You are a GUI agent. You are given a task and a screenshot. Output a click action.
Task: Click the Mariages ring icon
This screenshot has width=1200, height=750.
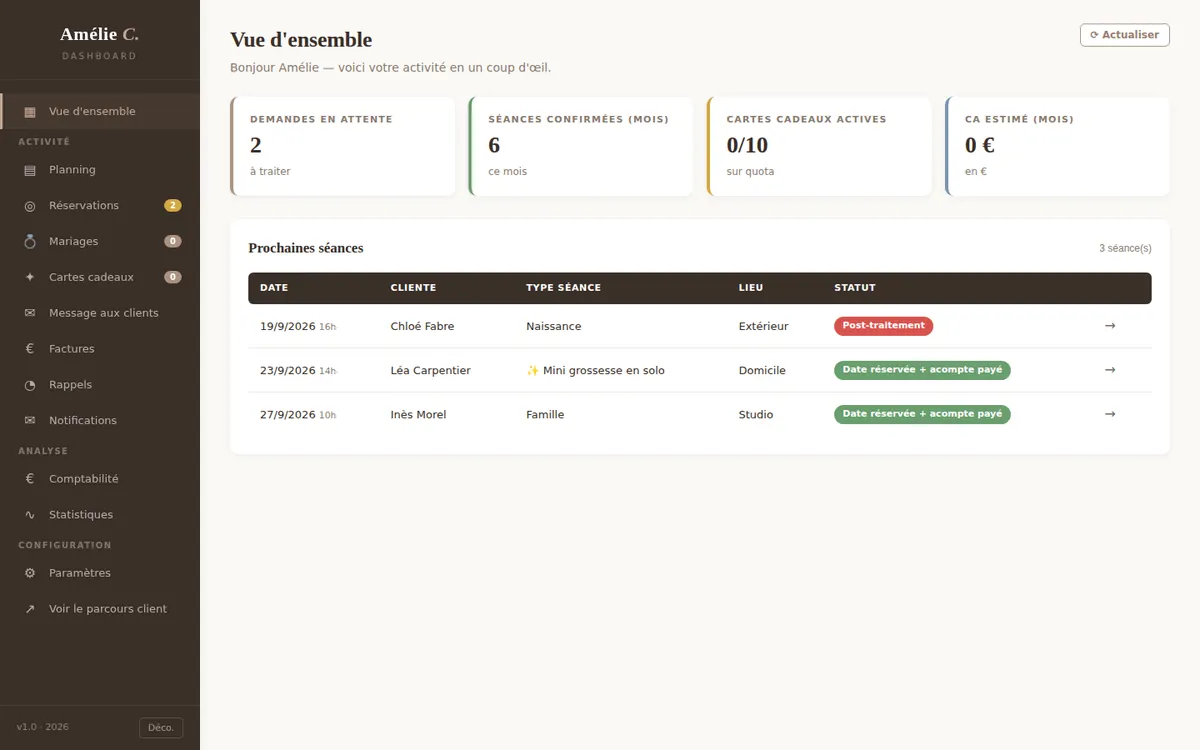pyautogui.click(x=30, y=242)
